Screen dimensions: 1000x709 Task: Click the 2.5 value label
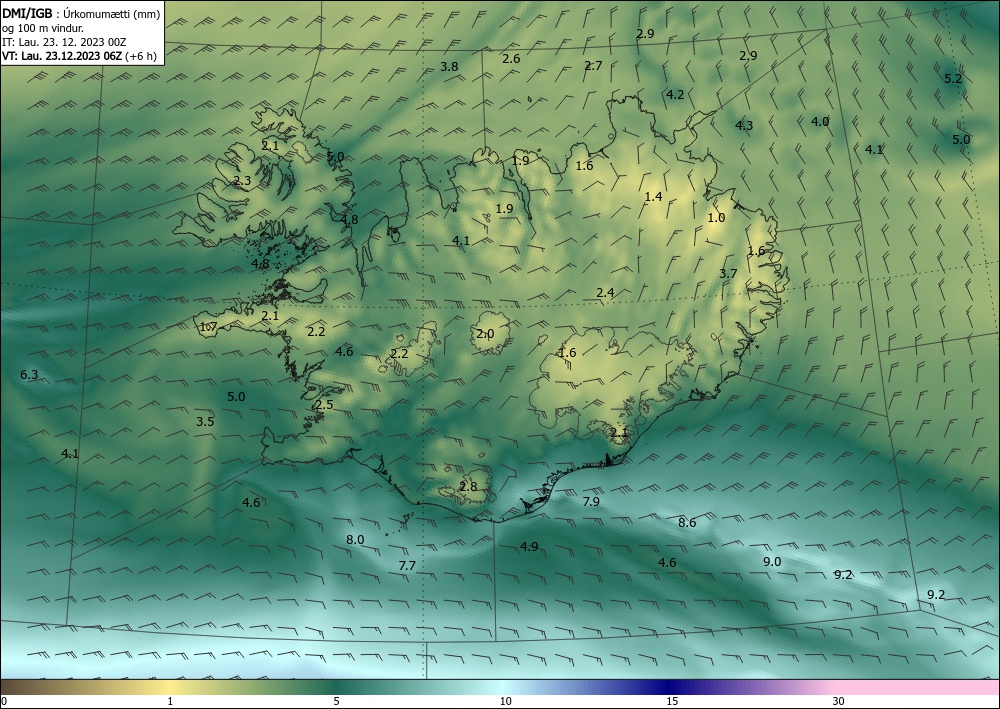tap(324, 405)
